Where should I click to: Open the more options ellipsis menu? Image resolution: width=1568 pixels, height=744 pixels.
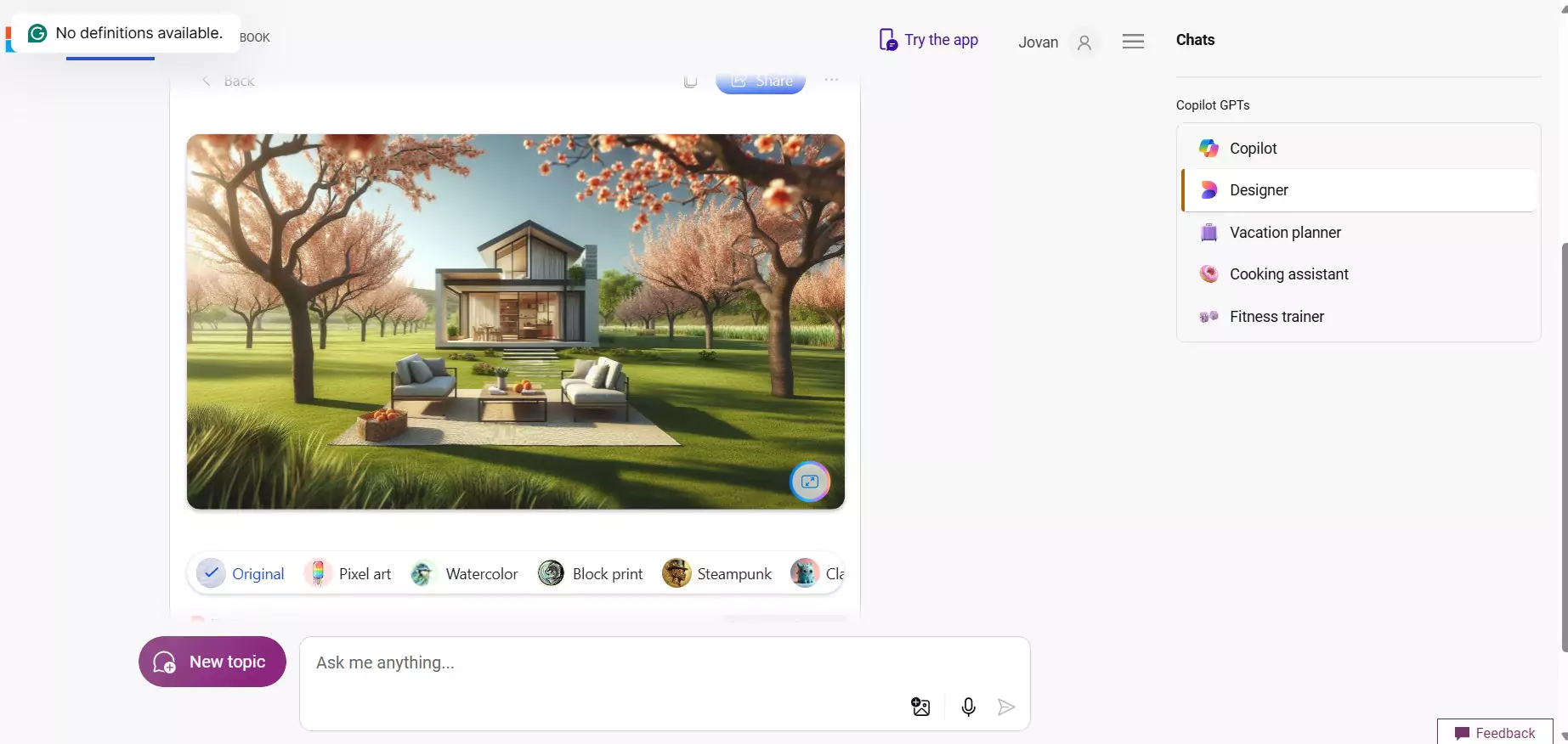[831, 80]
